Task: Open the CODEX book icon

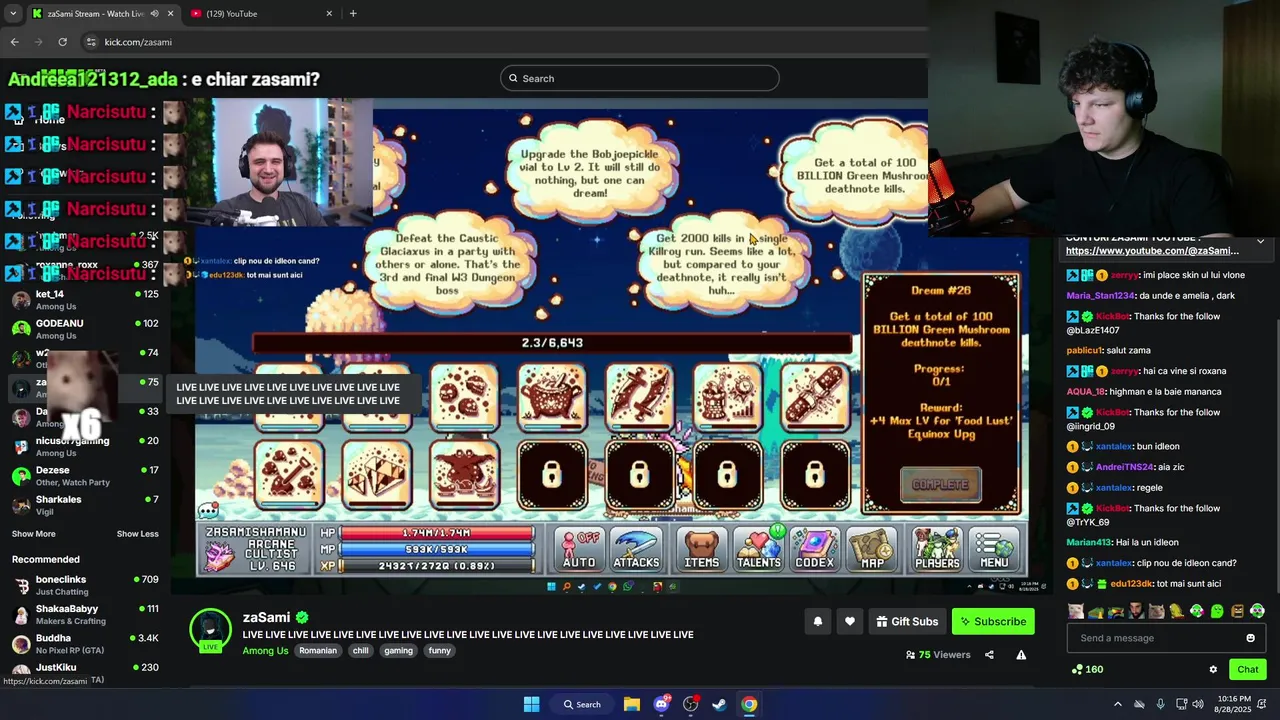Action: click(814, 549)
